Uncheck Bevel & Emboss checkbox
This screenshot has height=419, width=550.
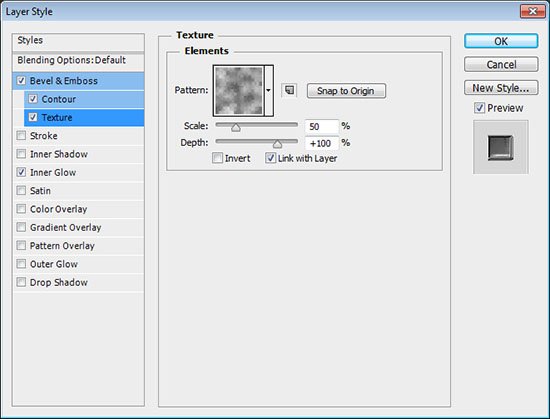tap(21, 81)
